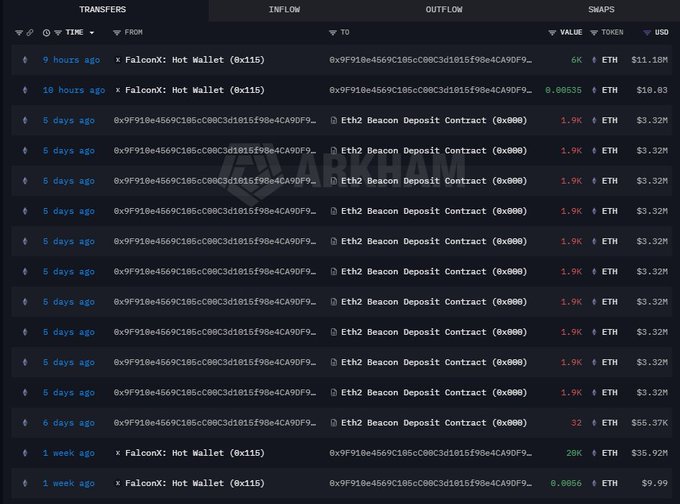Open the '10 hours ago' transaction link
Viewport: 680px width, 504px height.
point(74,90)
